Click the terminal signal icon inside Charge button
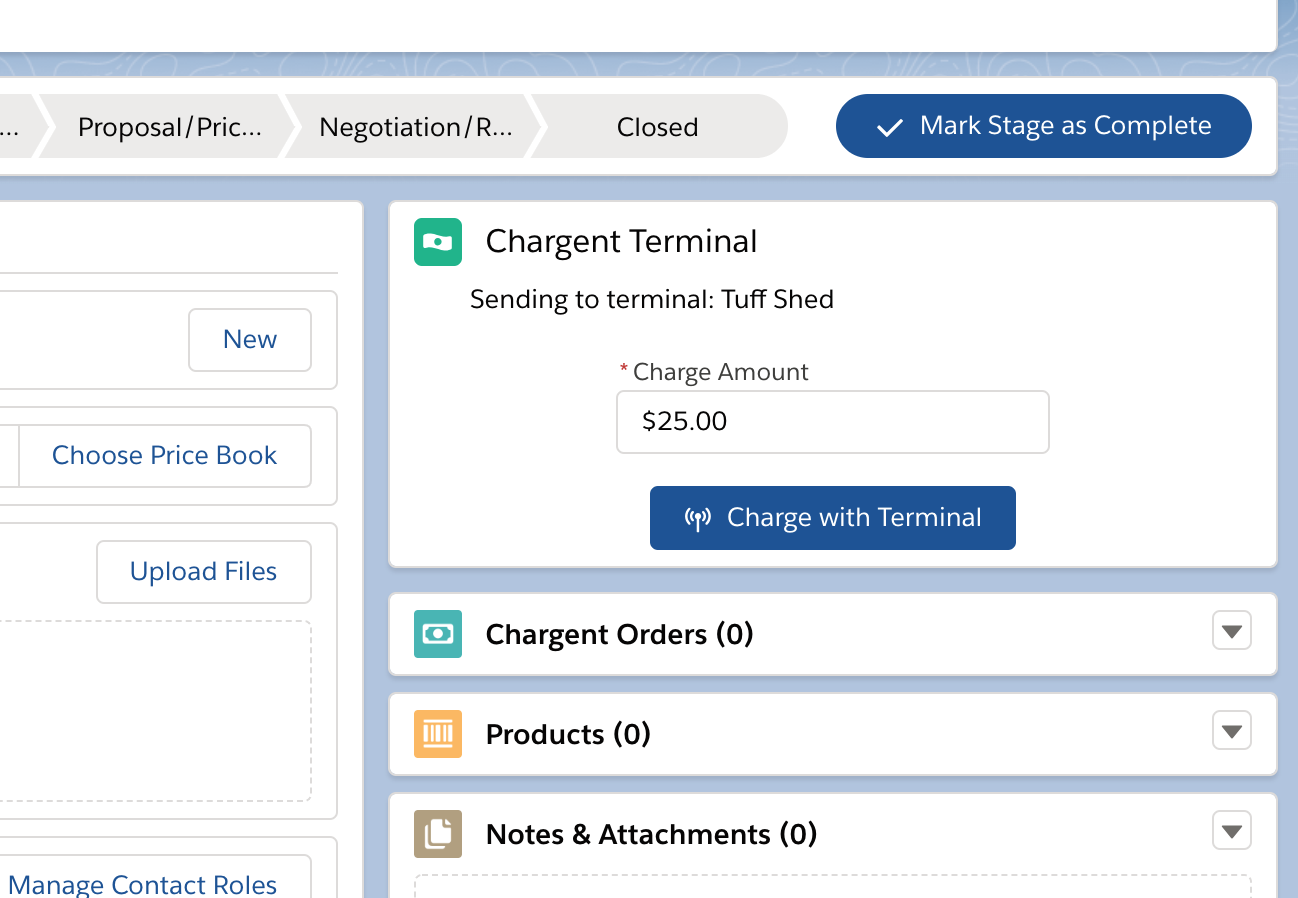1298x898 pixels. point(698,518)
